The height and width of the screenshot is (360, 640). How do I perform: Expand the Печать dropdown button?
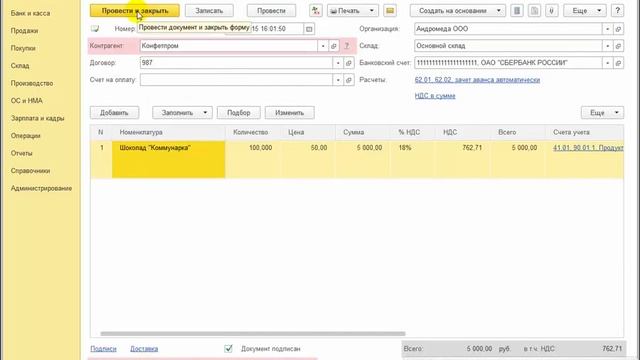tap(353, 11)
